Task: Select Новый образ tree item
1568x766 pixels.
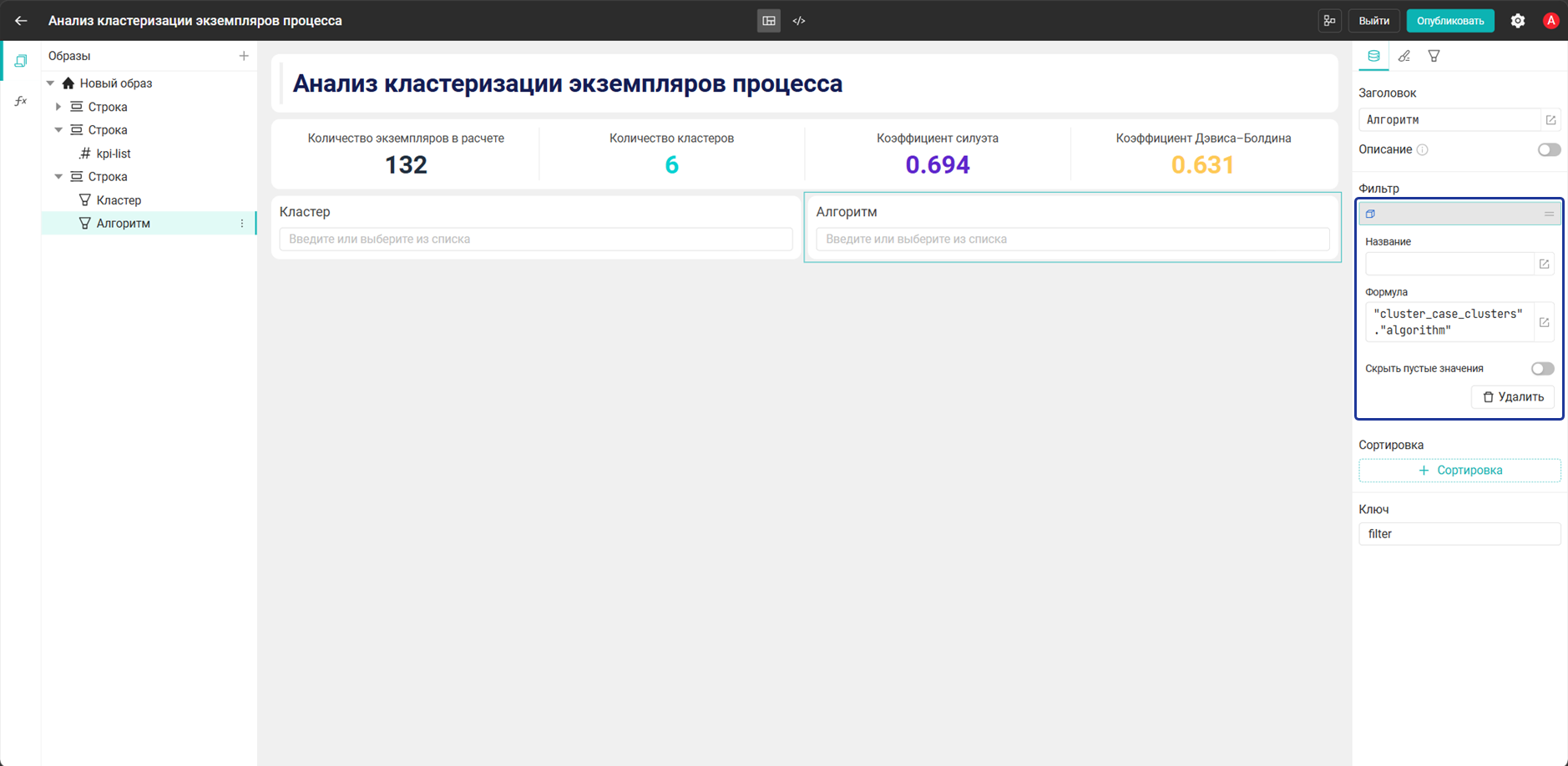Action: coord(115,83)
